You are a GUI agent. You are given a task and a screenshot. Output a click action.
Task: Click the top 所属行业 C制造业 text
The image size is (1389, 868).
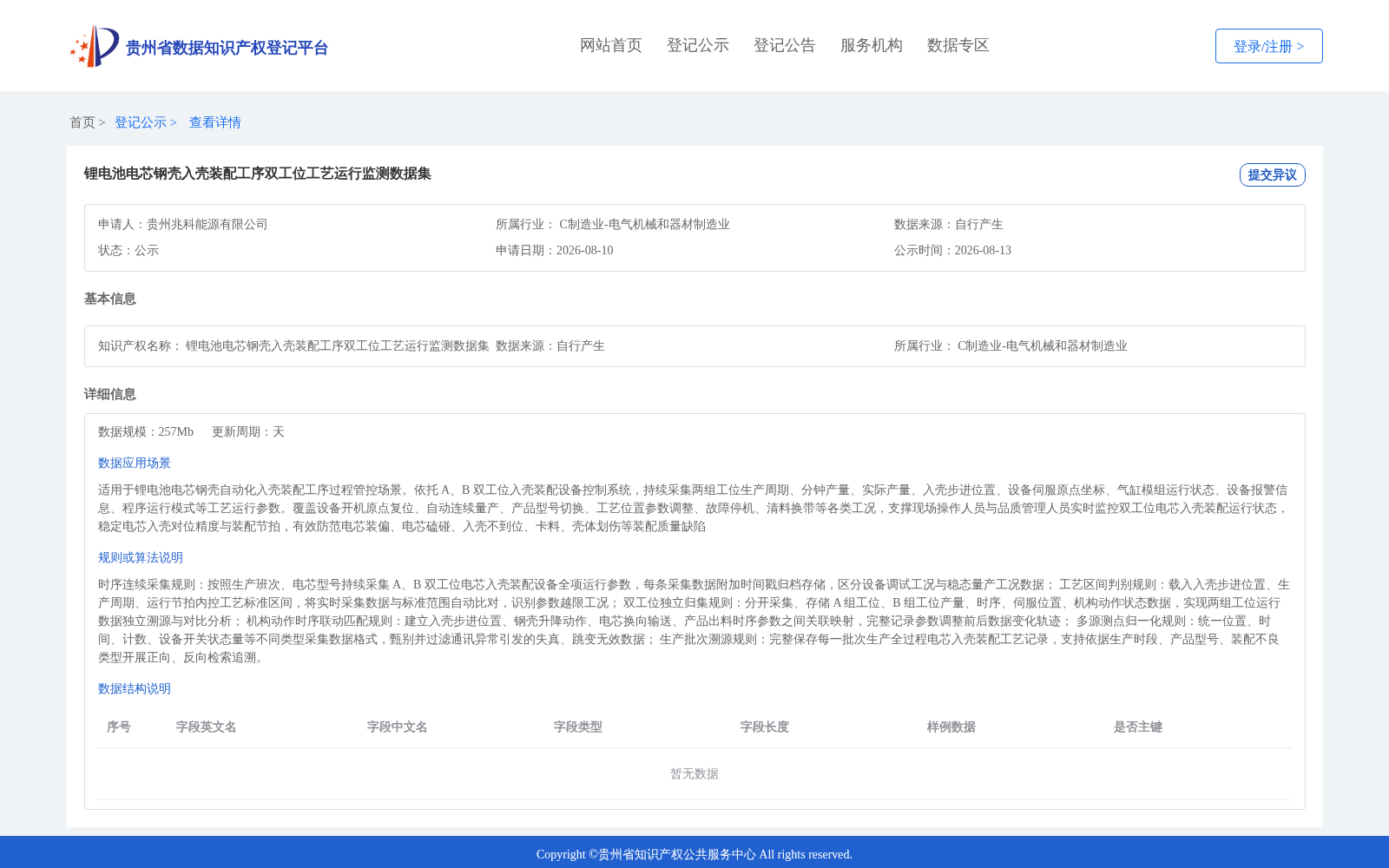[x=613, y=224]
